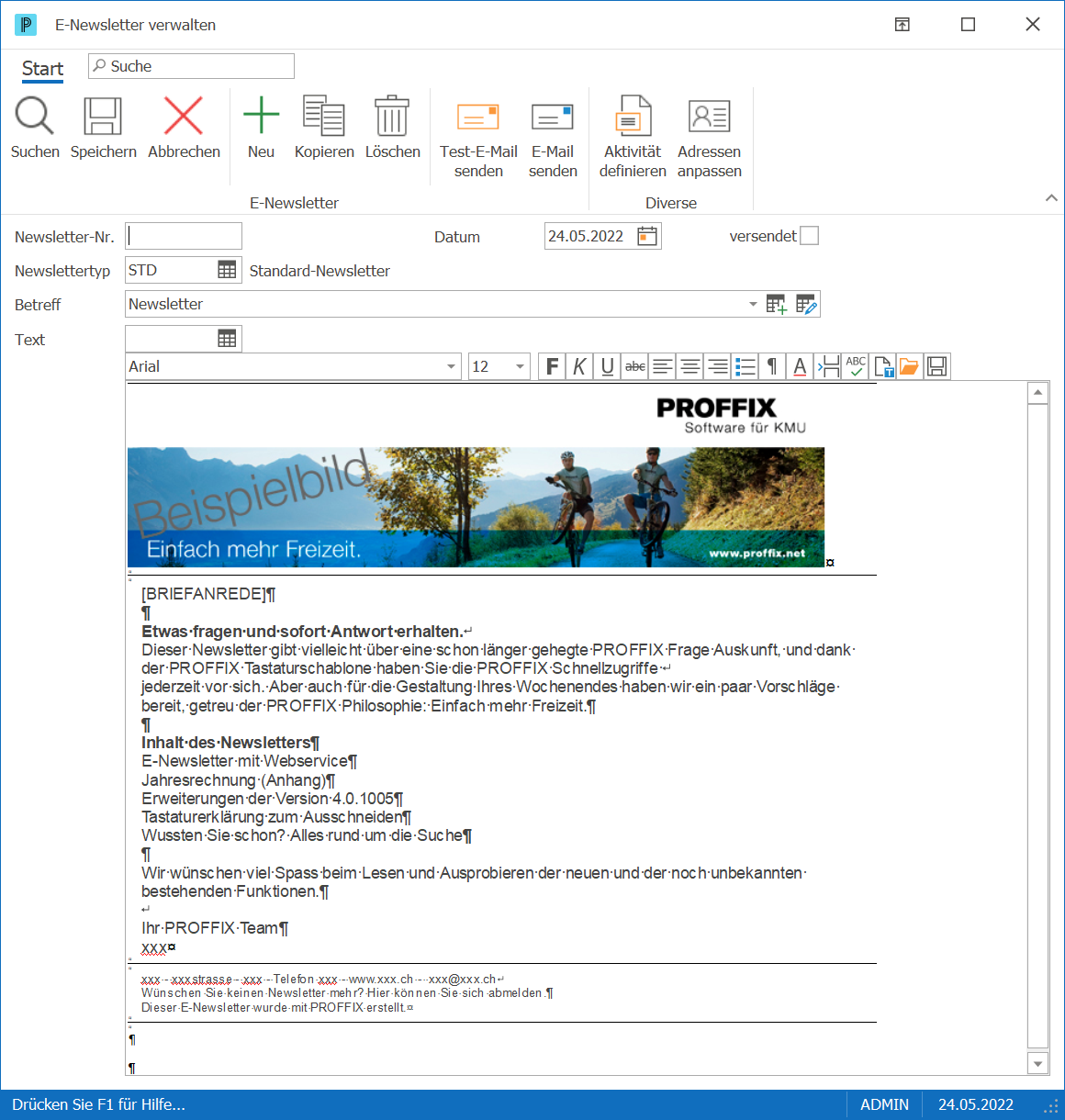Insert text template document icon
The height and width of the screenshot is (1120, 1065).
pos(883,366)
